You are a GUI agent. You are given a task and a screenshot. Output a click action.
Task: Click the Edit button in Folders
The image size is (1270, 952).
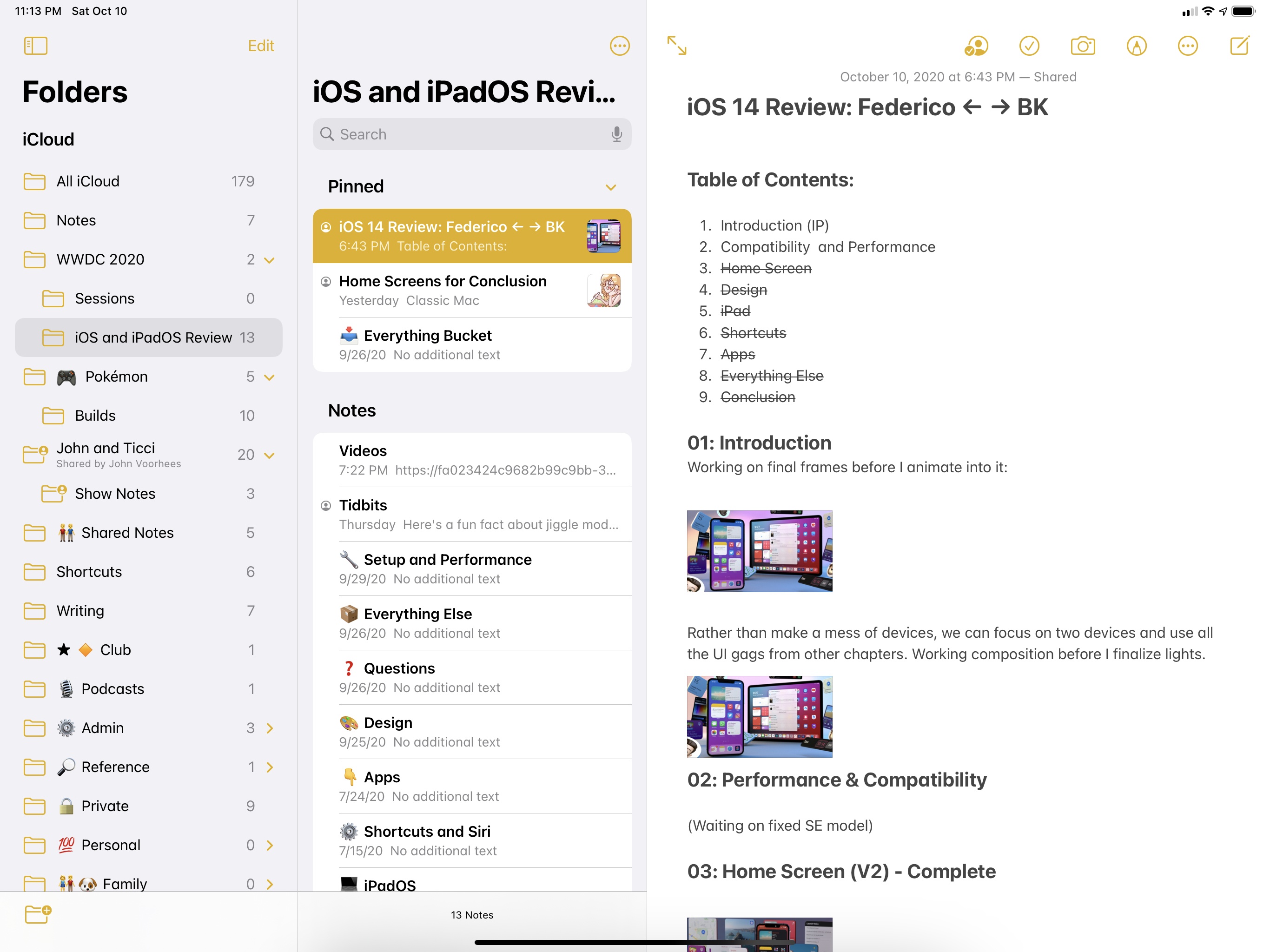point(261,46)
